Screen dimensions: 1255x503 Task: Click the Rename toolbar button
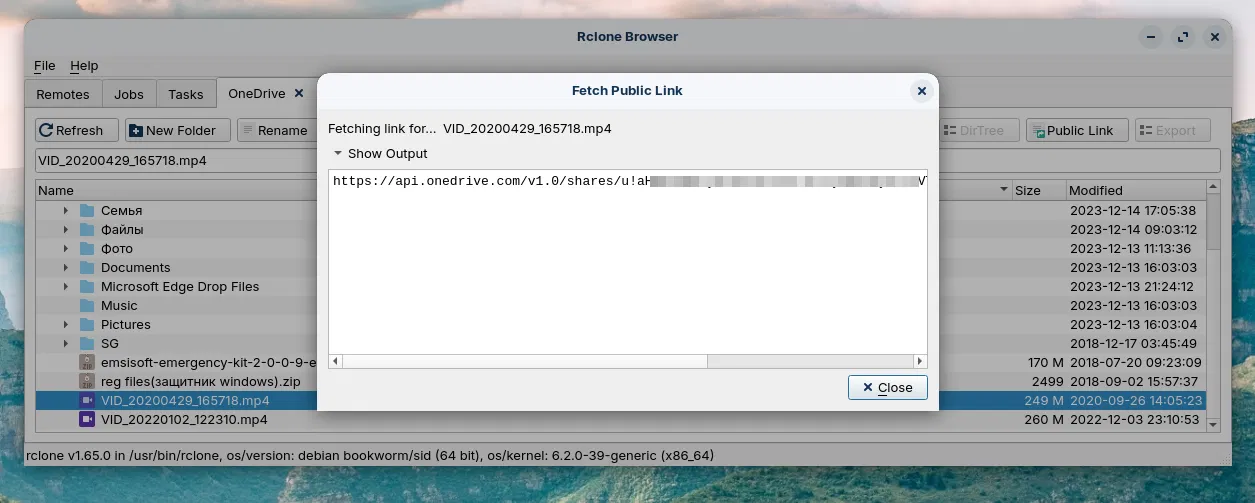(276, 130)
